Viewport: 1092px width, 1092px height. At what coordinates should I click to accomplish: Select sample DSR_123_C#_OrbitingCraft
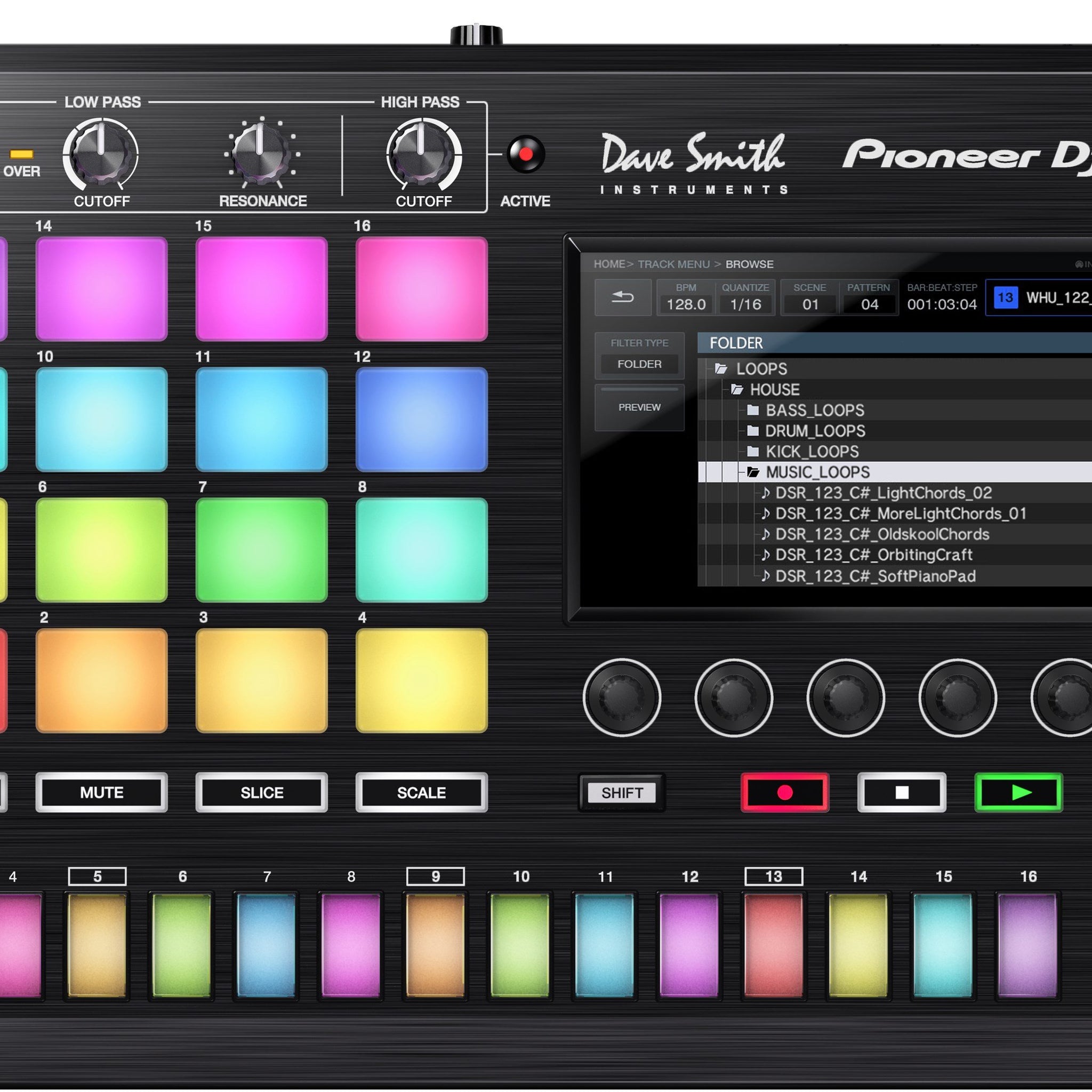(867, 555)
